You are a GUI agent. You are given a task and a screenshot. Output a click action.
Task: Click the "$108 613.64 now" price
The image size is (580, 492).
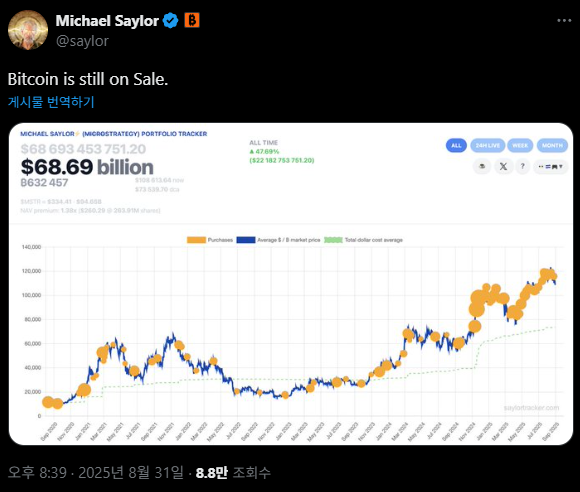coord(159,180)
